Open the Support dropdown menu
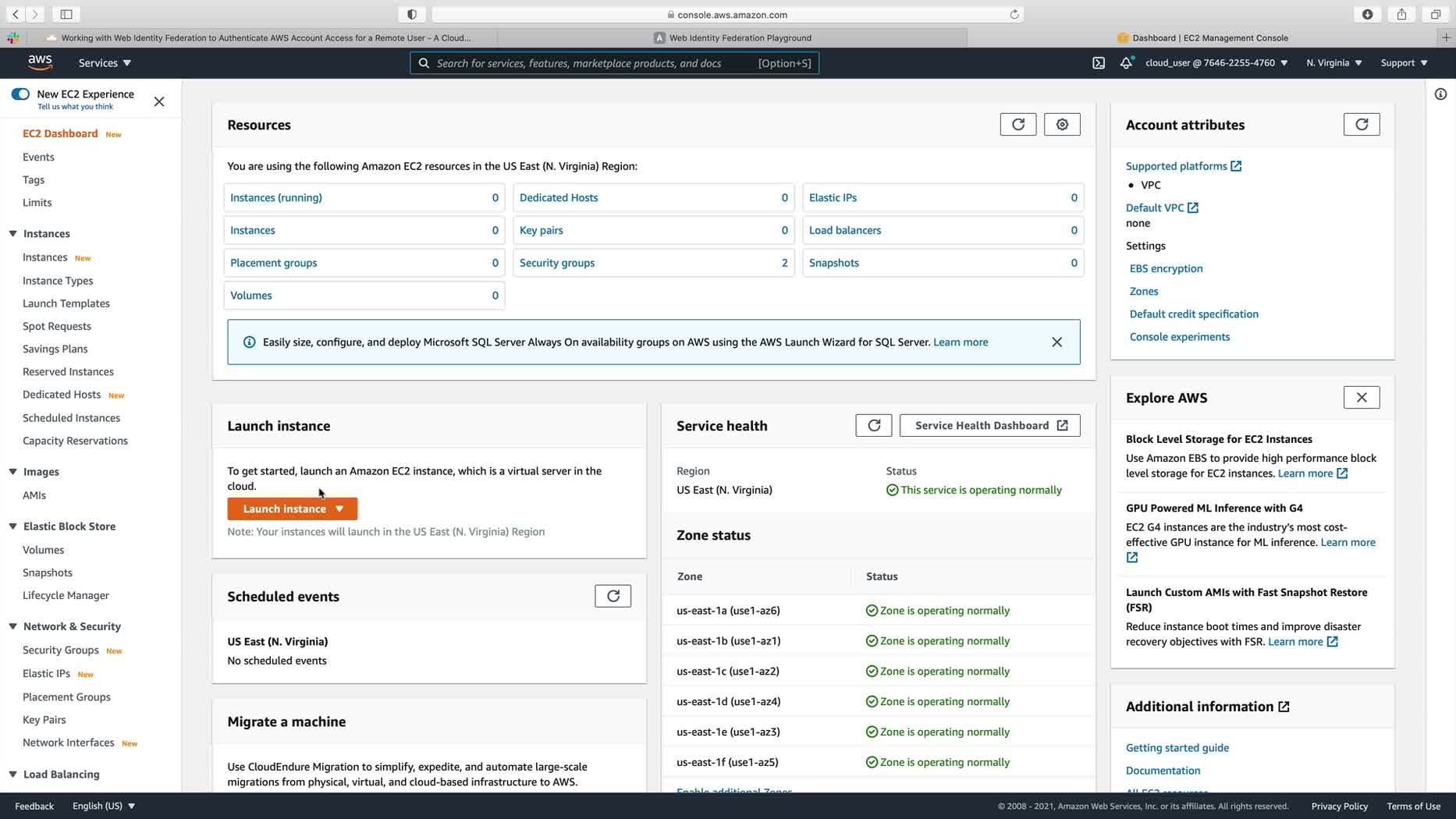 coord(1405,63)
